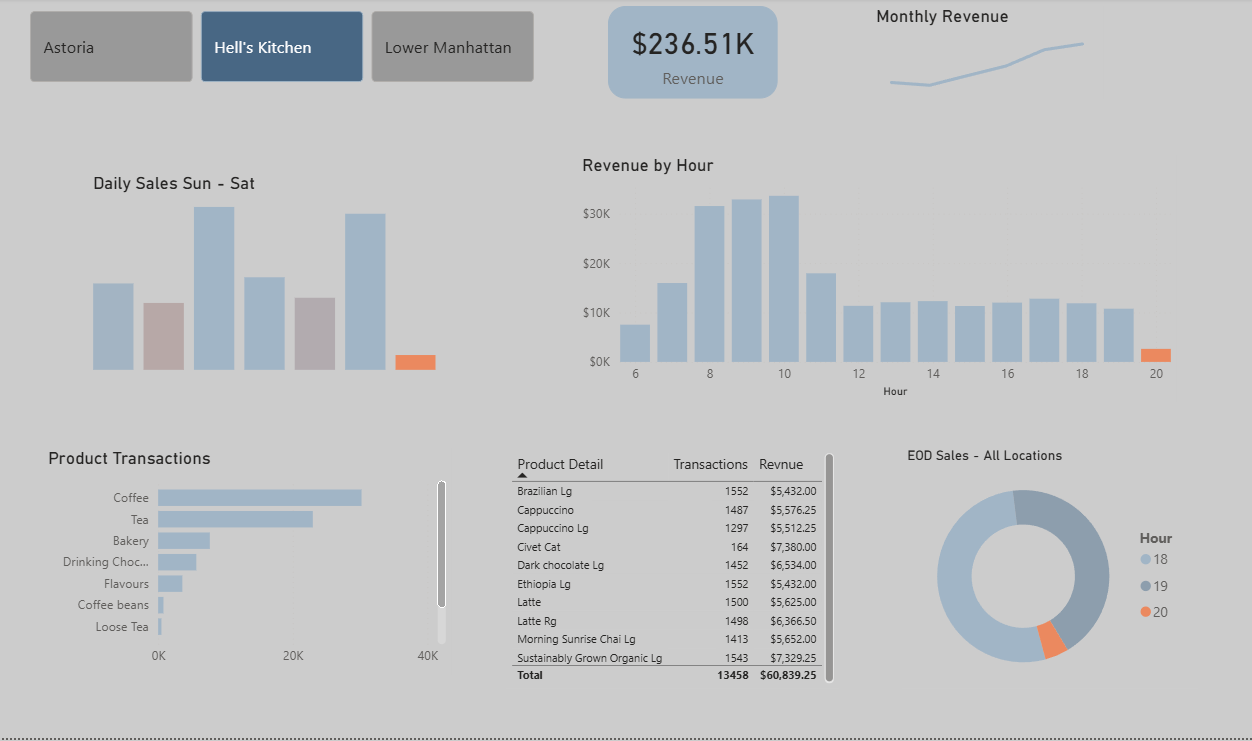Click legend marker for Hour 19
This screenshot has width=1252, height=741.
[1146, 586]
